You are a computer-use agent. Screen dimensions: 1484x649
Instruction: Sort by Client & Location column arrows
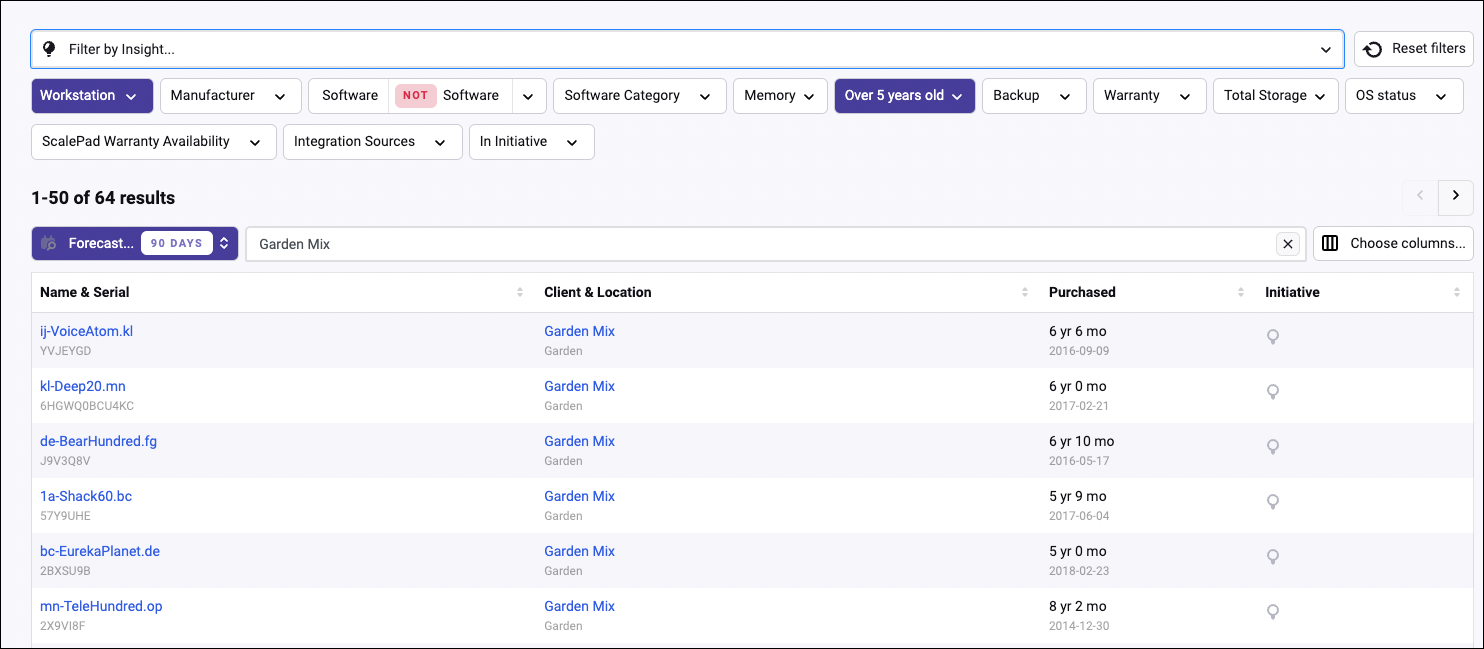1025,292
